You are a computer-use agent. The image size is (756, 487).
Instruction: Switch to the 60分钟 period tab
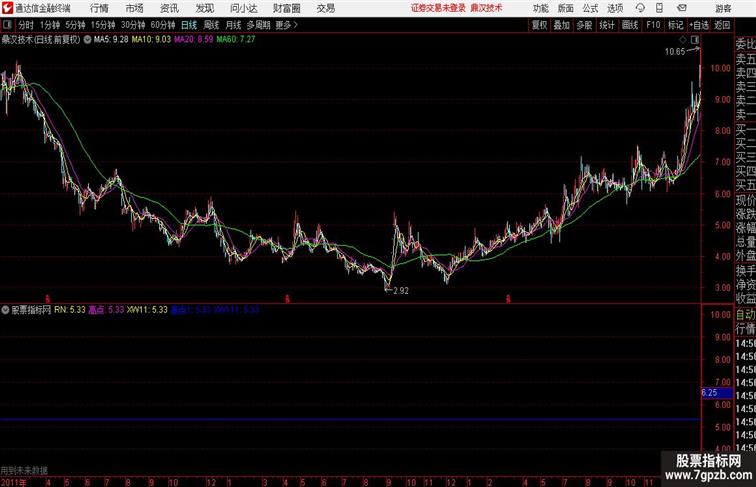tap(163, 25)
